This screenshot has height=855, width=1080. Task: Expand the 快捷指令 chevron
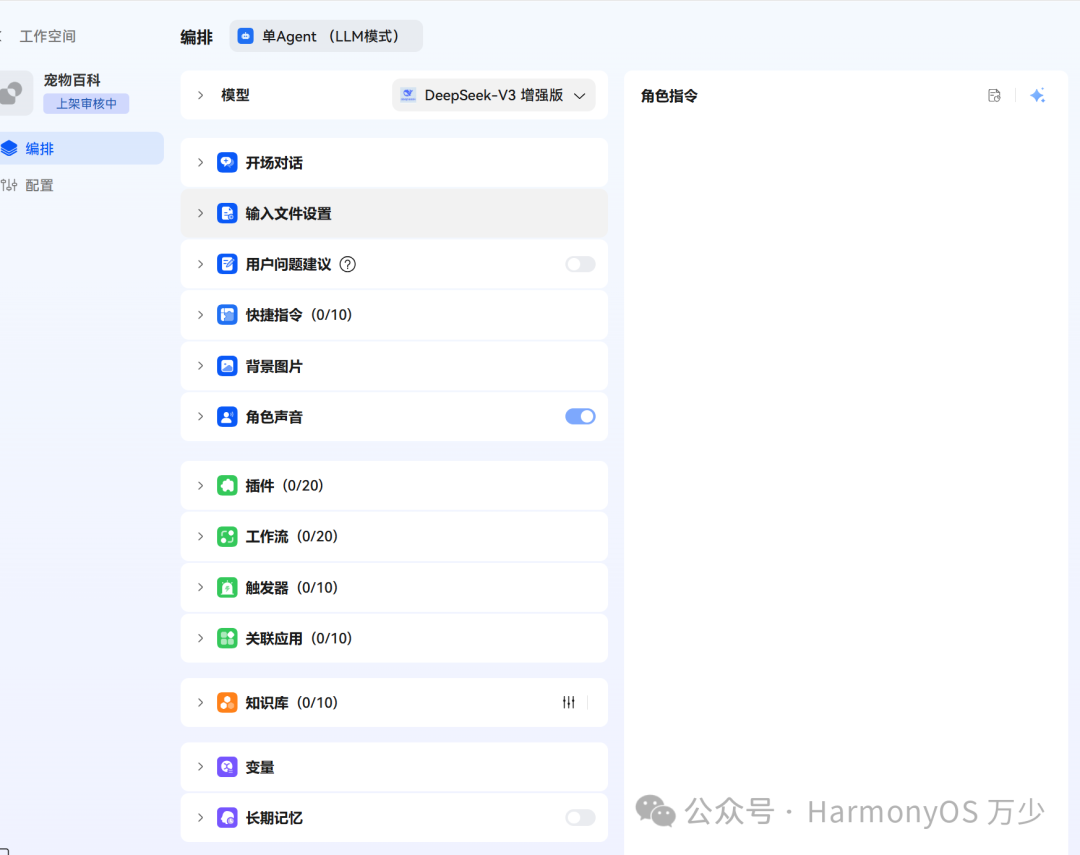point(200,315)
